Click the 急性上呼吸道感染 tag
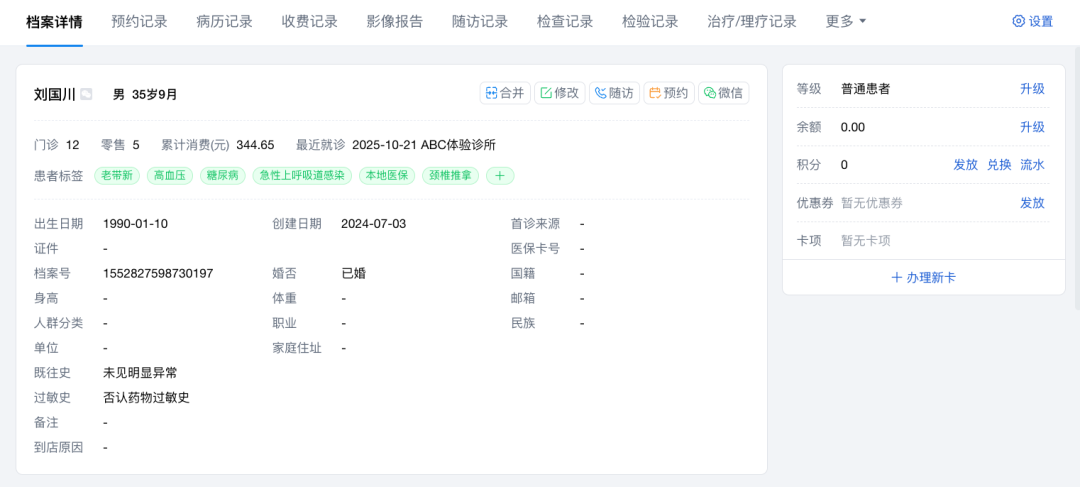The image size is (1080, 487). (302, 176)
